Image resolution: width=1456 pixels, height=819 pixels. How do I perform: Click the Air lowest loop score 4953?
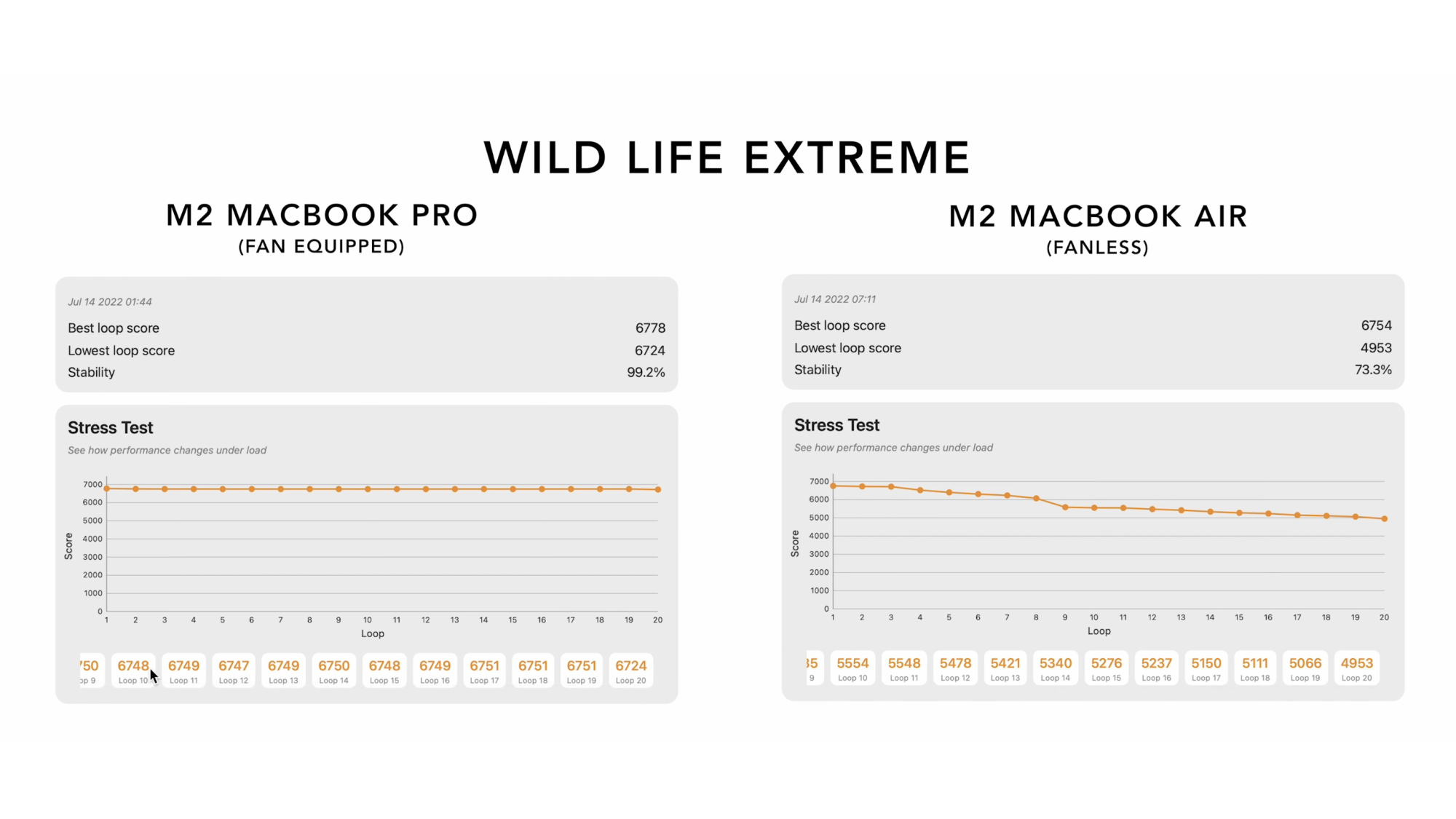tap(1376, 348)
